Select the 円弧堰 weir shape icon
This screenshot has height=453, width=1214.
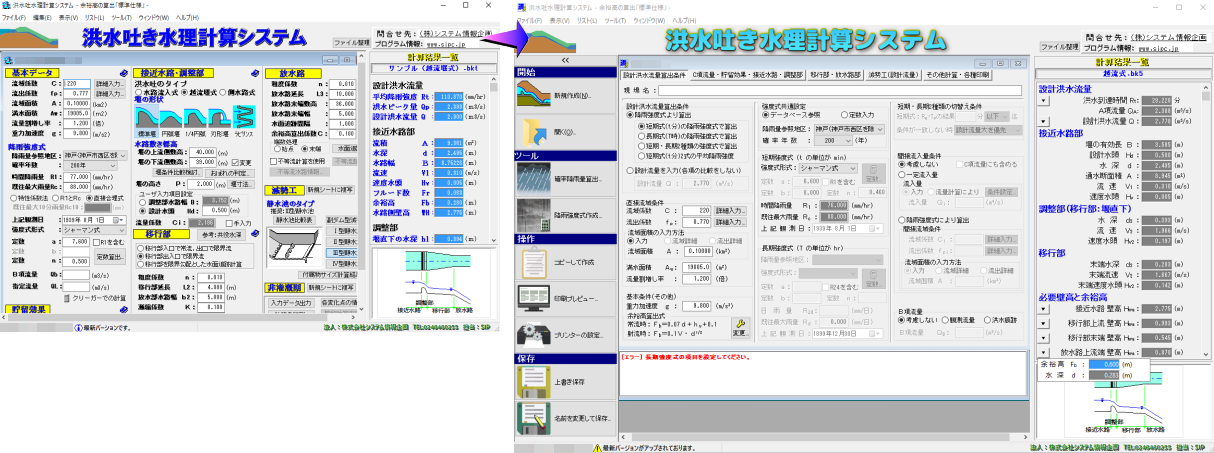pos(171,120)
